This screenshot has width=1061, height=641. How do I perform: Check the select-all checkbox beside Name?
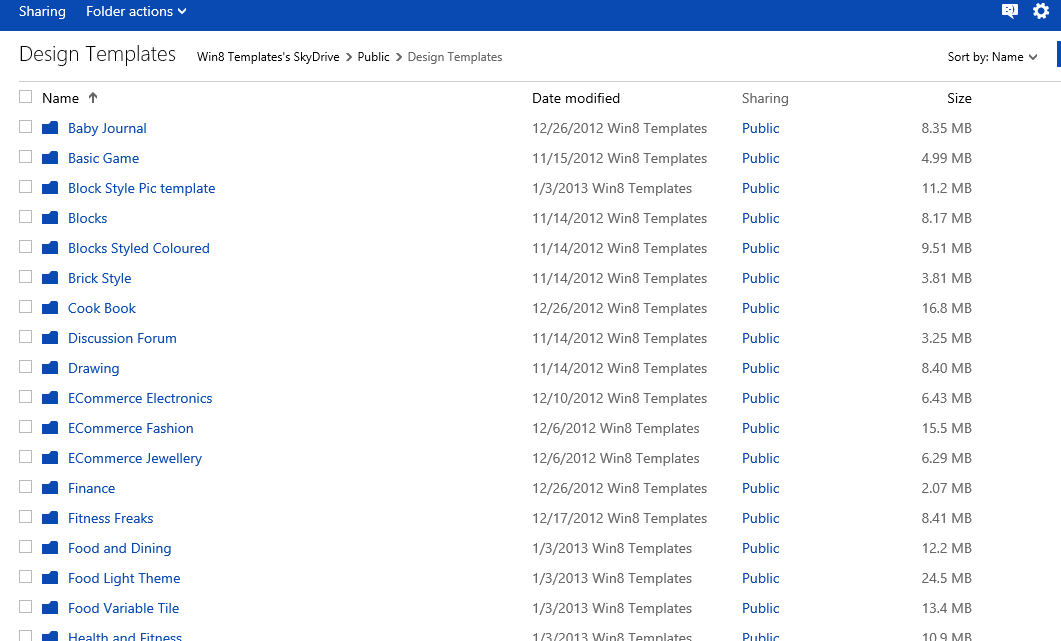[26, 97]
